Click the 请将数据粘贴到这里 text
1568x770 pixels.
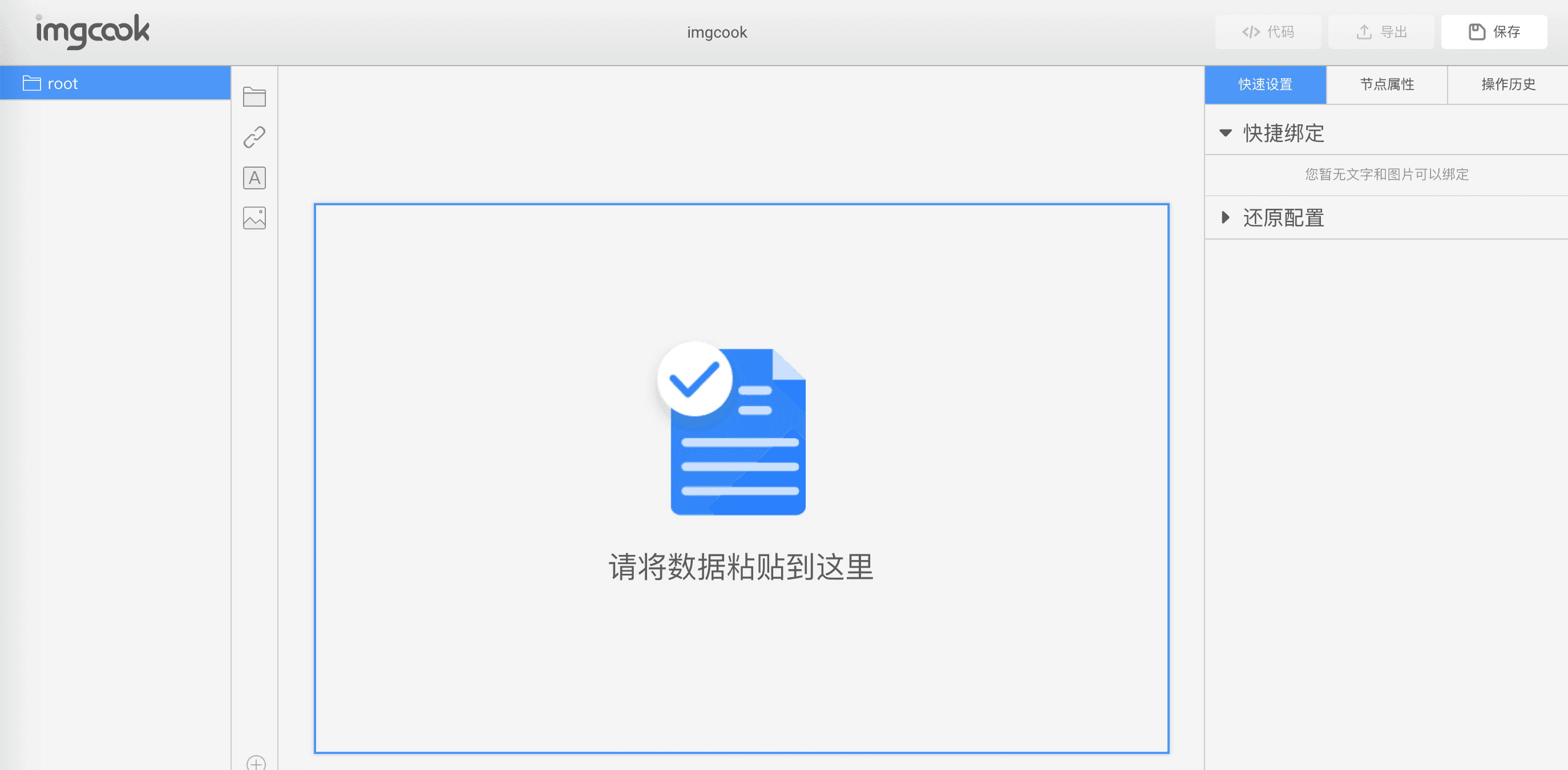(x=741, y=567)
